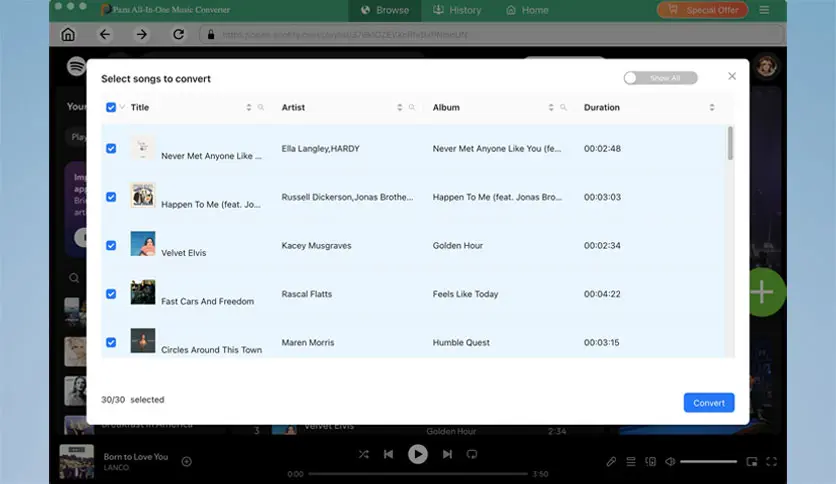Go forward with the right arrow icon
This screenshot has height=484, width=836.
[141, 35]
